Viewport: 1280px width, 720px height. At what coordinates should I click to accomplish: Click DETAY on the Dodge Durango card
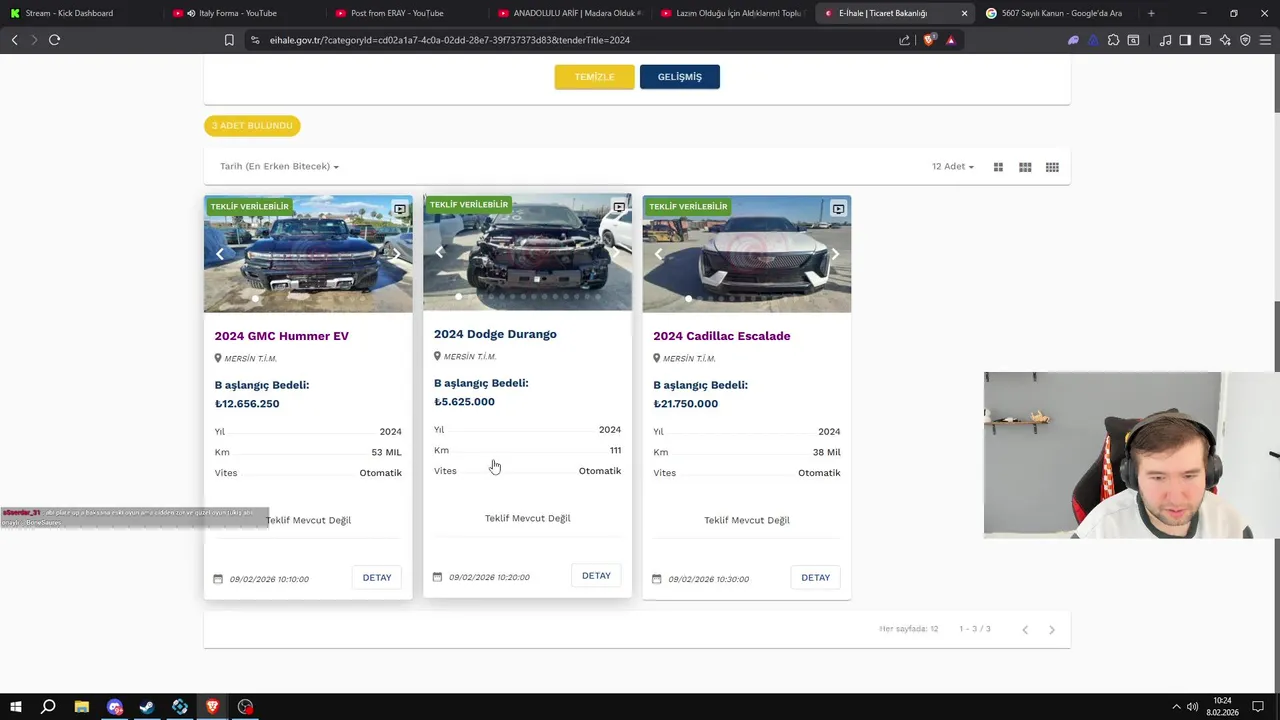pyautogui.click(x=596, y=576)
